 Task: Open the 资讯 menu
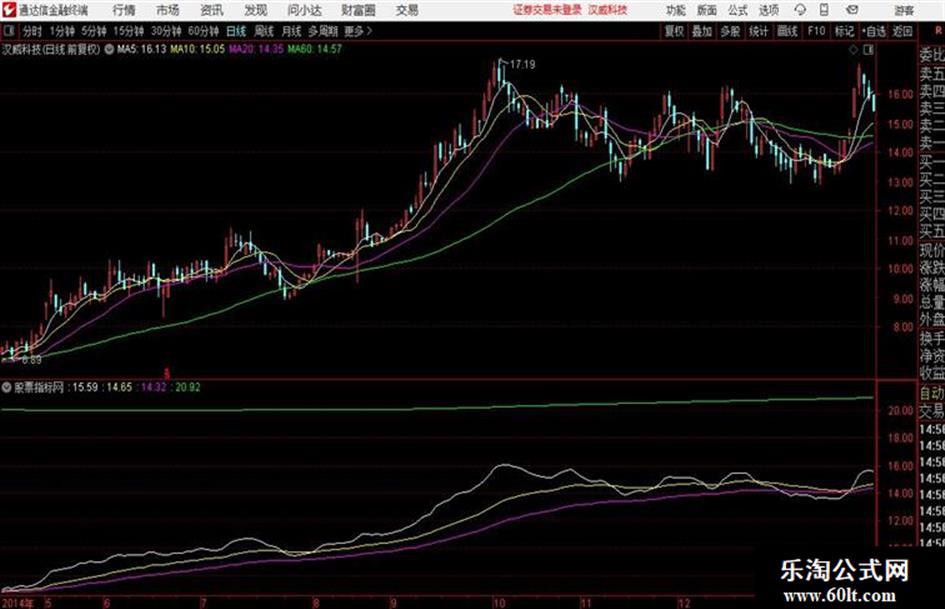[212, 10]
